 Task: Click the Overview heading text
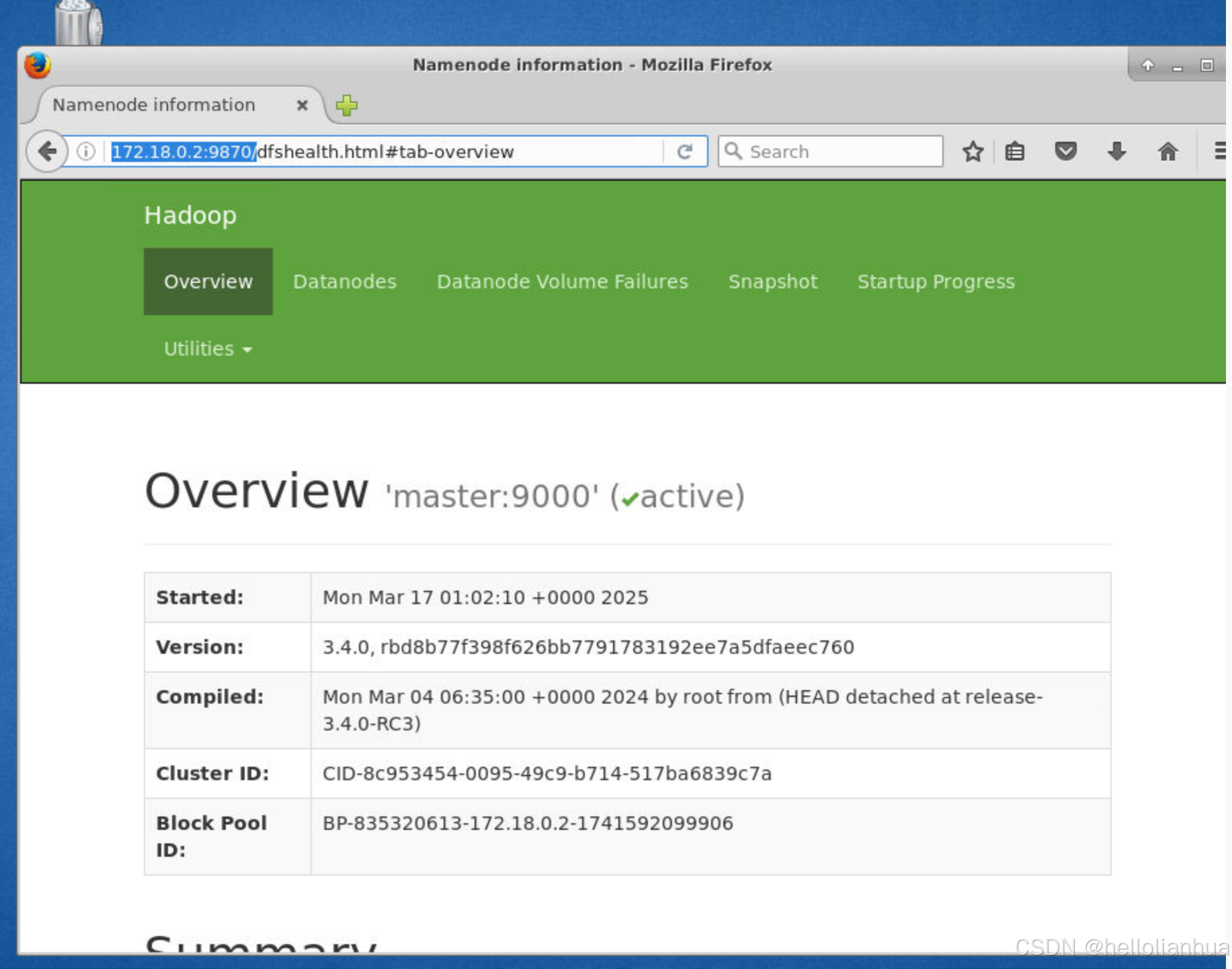[256, 491]
